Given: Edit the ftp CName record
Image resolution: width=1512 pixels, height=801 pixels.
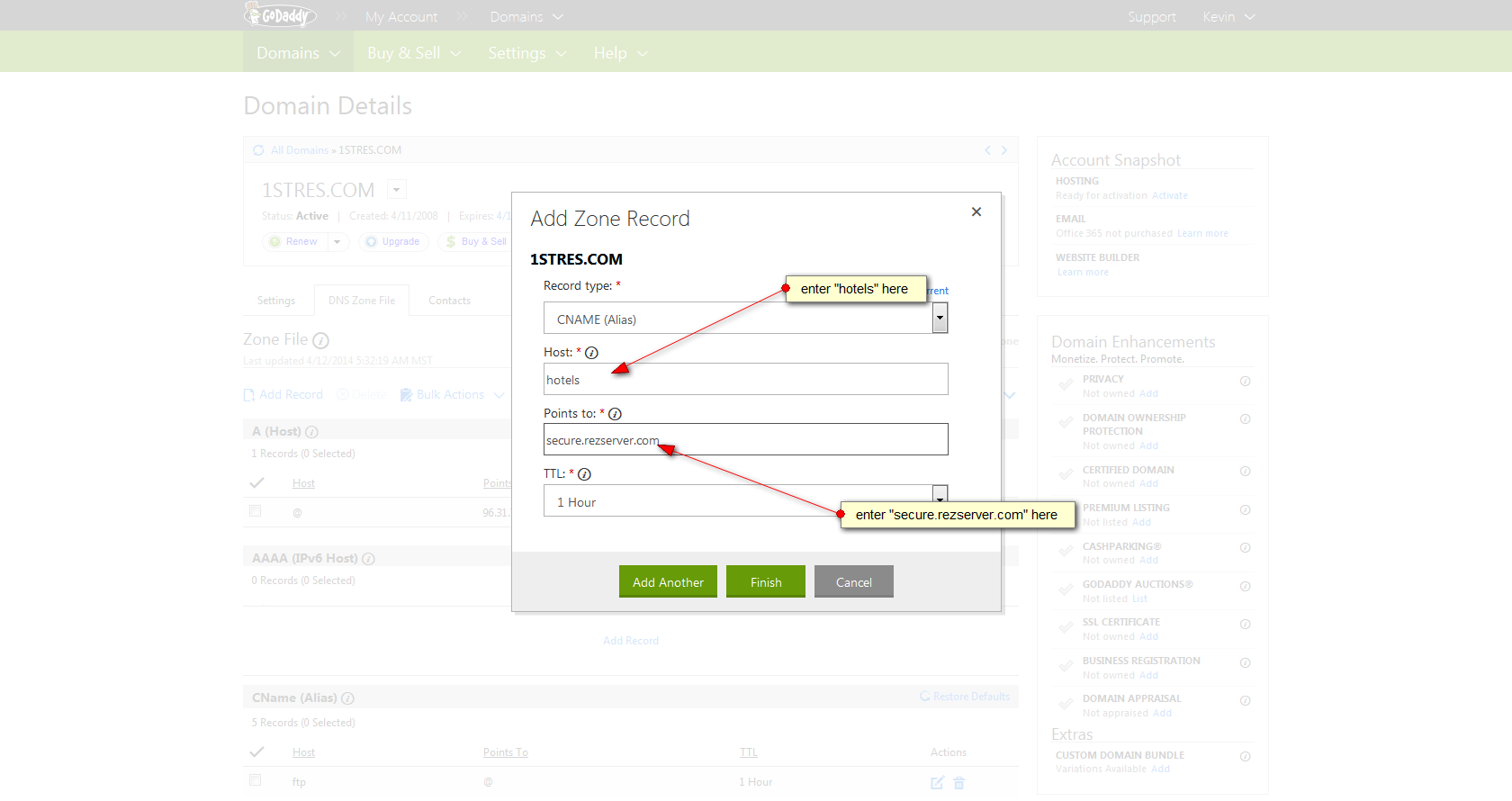Looking at the screenshot, I should click(x=937, y=783).
